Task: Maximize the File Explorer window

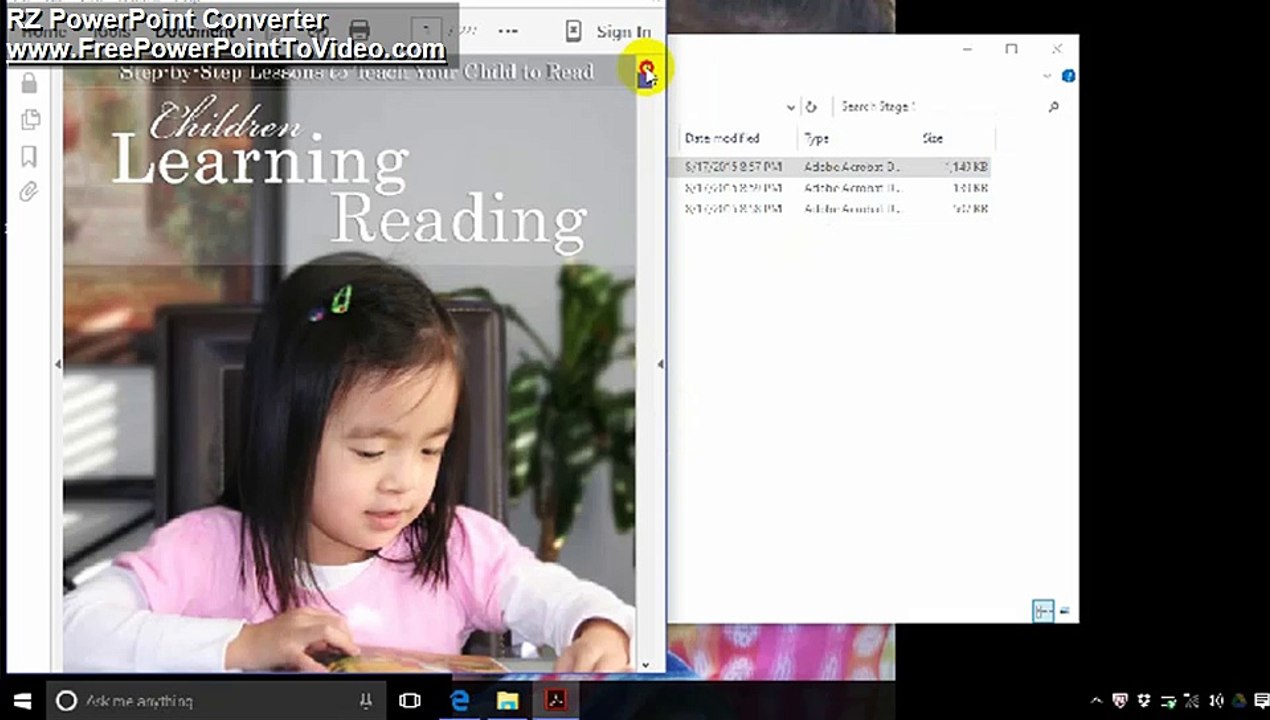Action: [1011, 48]
